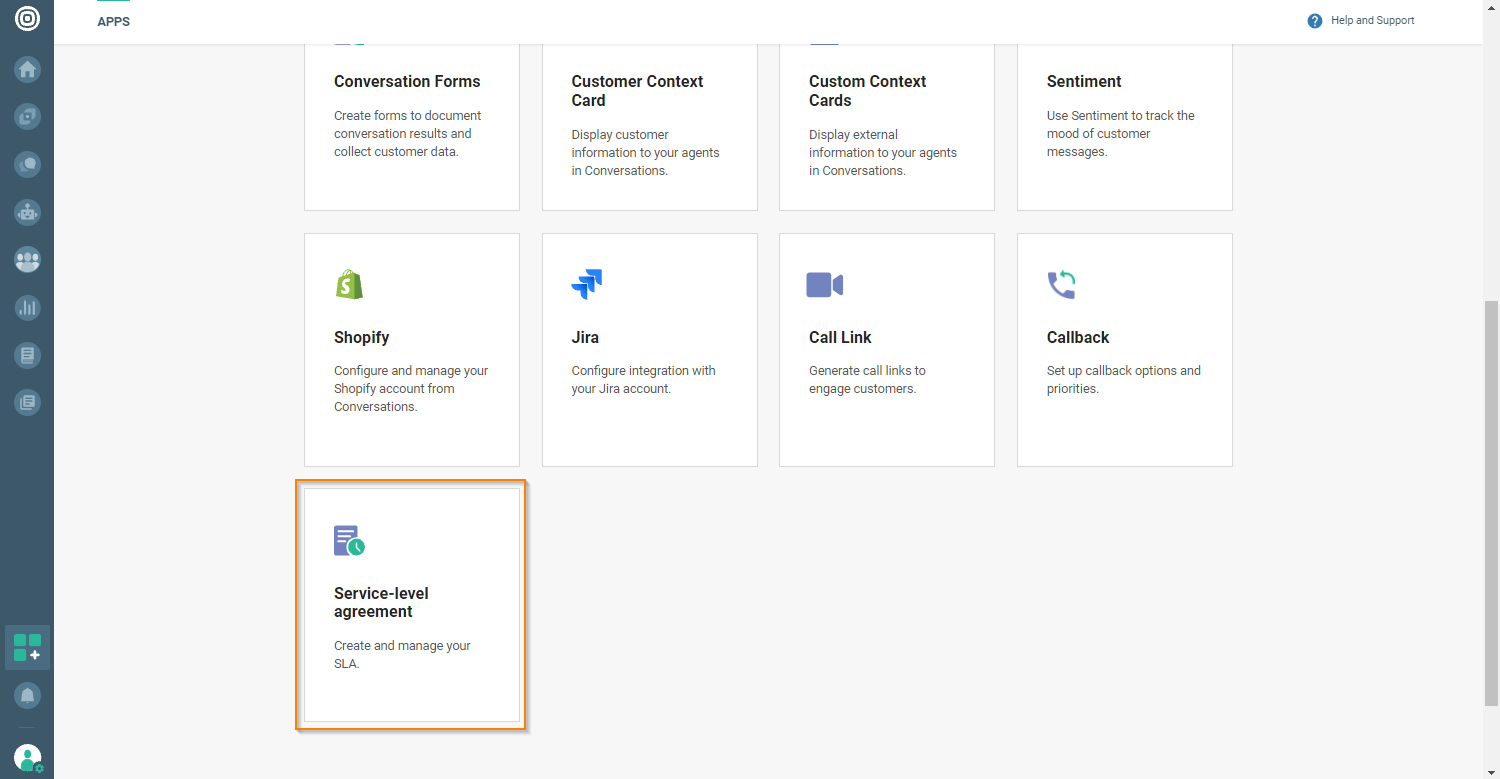Open the Service-level agreement card
1500x779 pixels.
[x=411, y=604]
